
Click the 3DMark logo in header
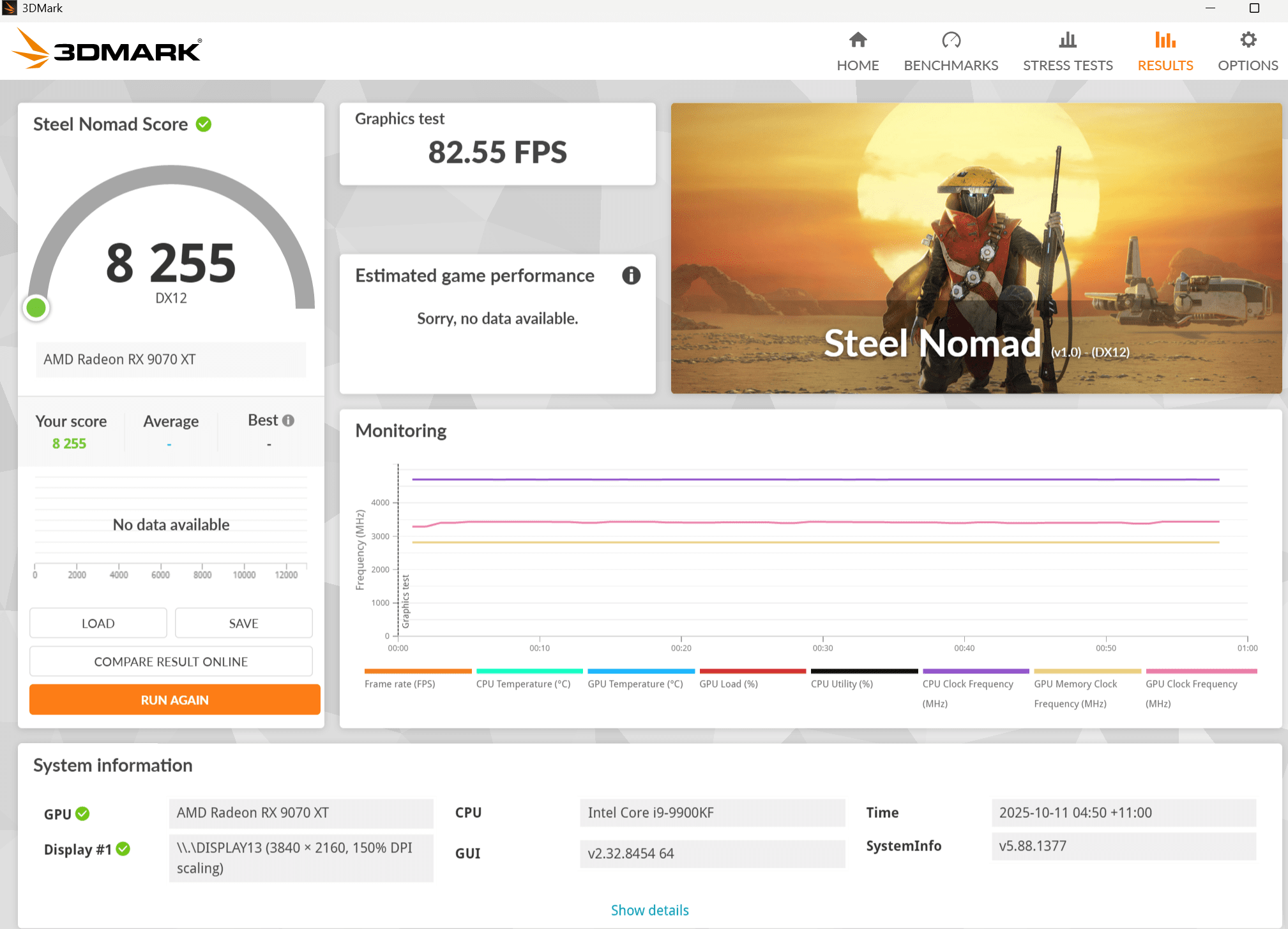pos(107,49)
